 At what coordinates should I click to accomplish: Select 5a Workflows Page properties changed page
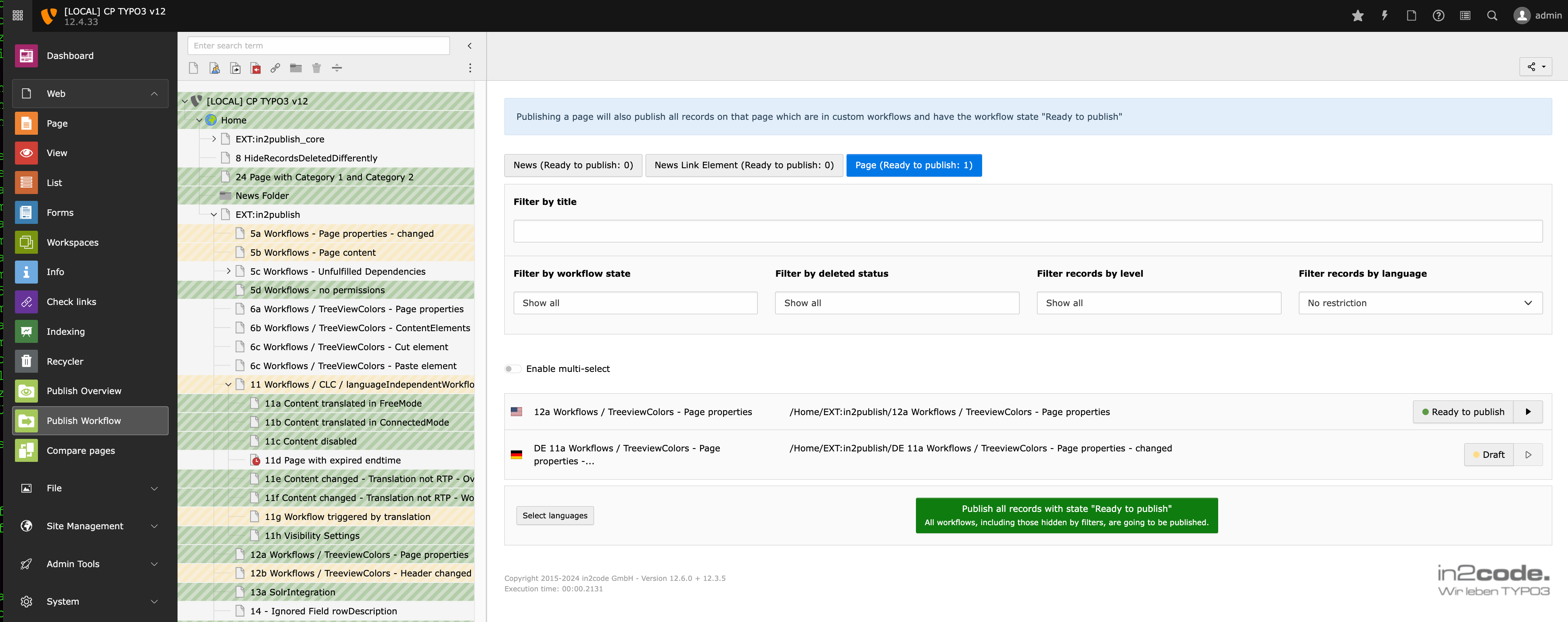[x=341, y=234]
